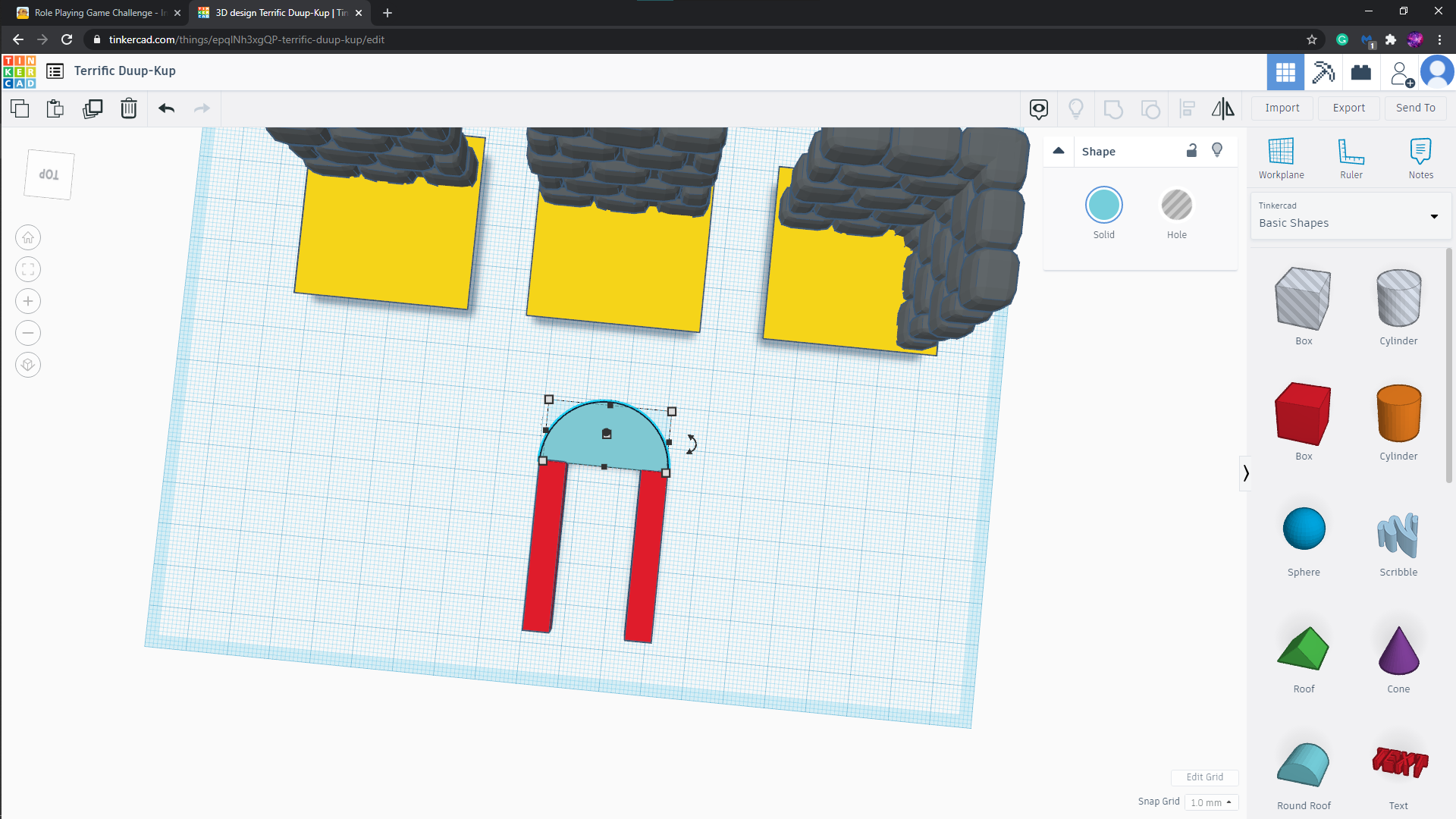Click the Send To button
Viewport: 1456px width, 819px height.
(1416, 108)
